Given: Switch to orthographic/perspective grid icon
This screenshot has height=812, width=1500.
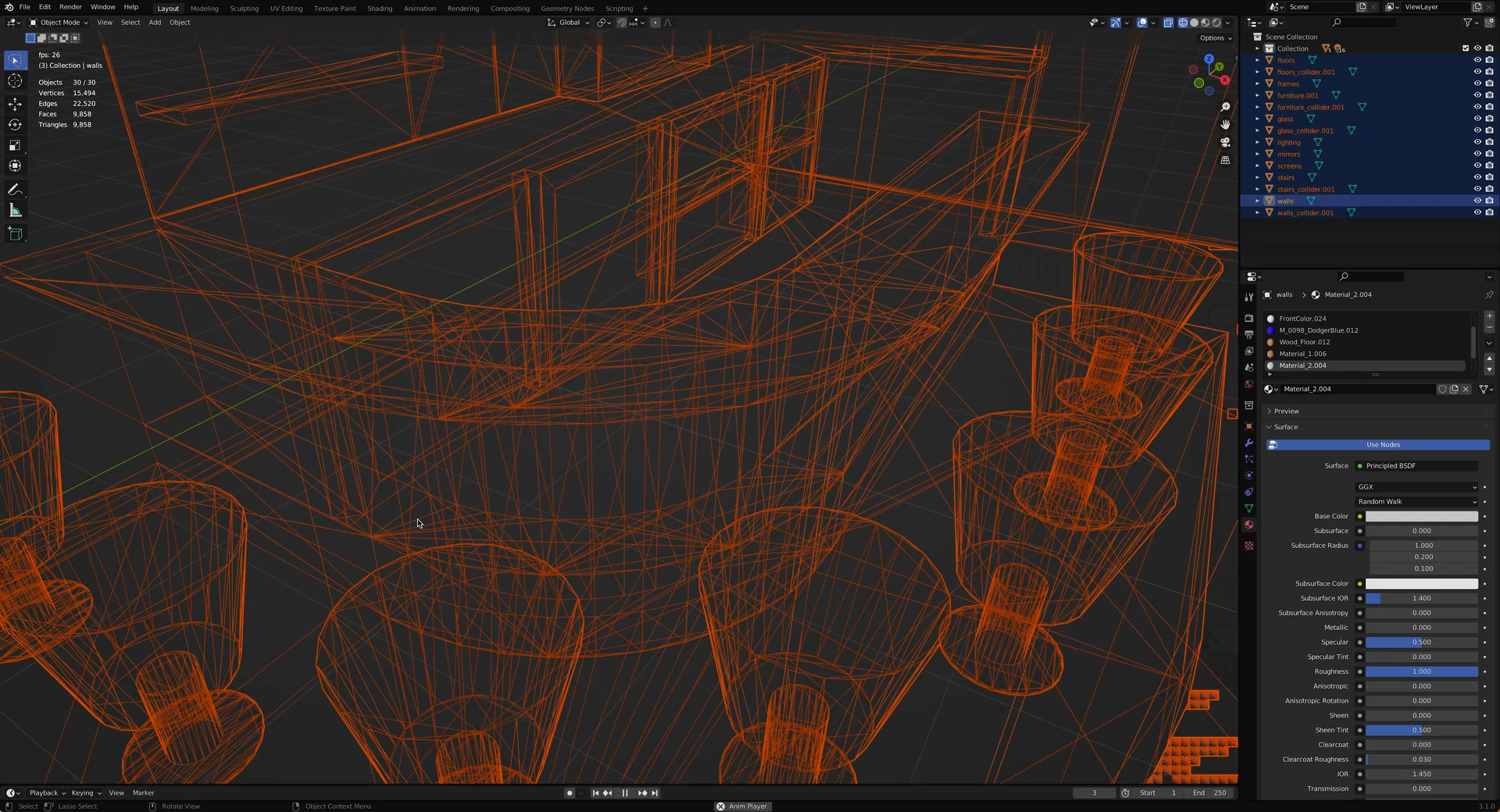Looking at the screenshot, I should point(1225,160).
